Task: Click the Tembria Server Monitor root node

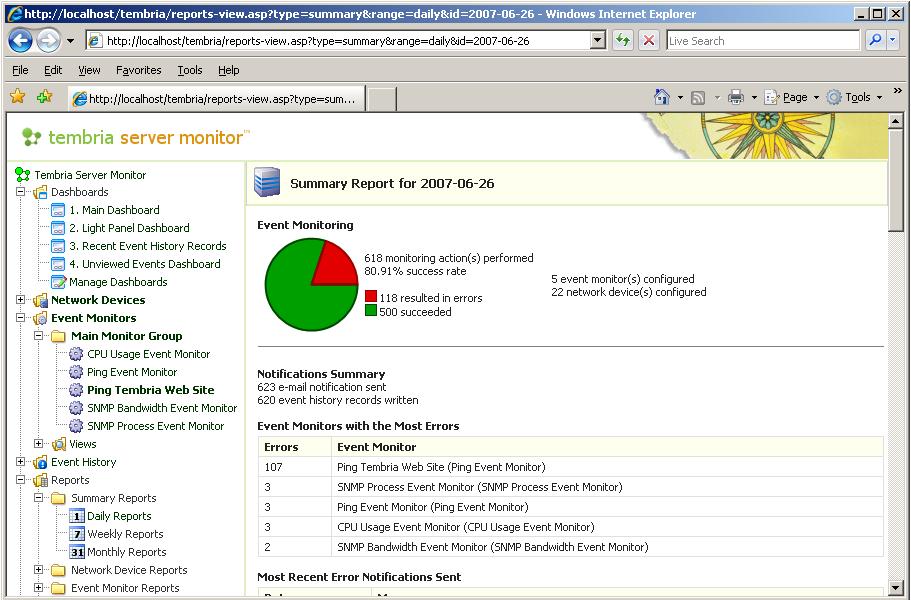Action: pyautogui.click(x=90, y=175)
